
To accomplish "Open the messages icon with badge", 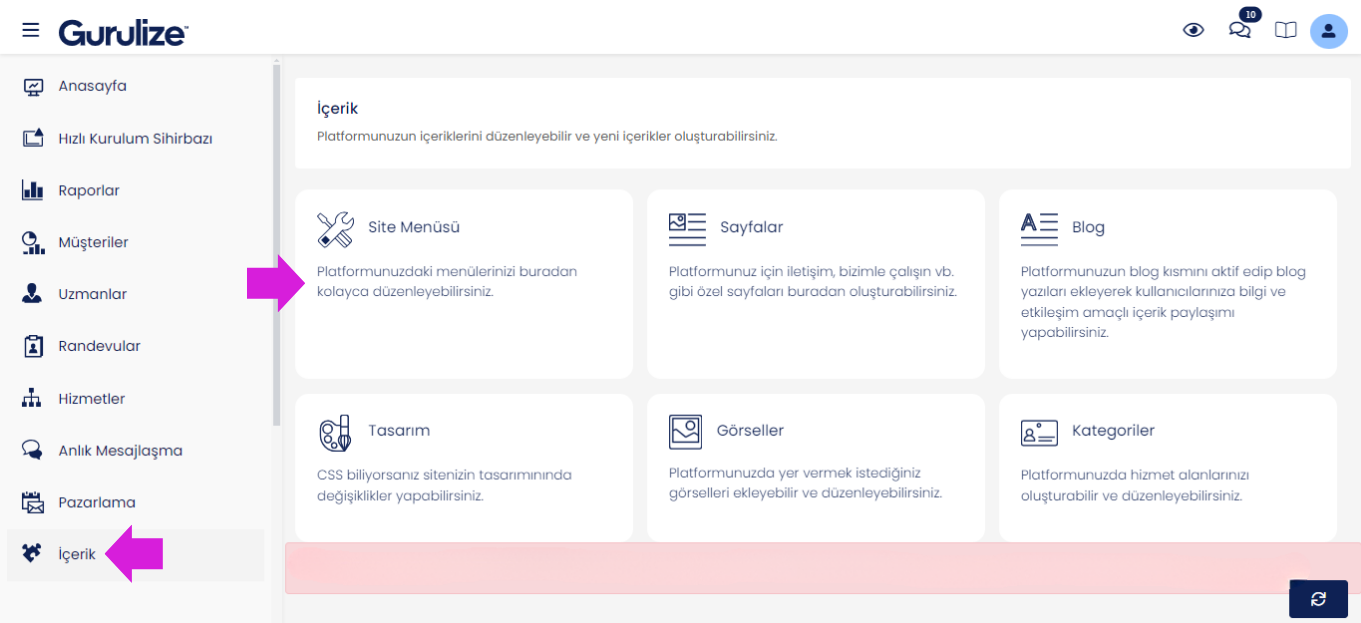I will [1240, 30].
